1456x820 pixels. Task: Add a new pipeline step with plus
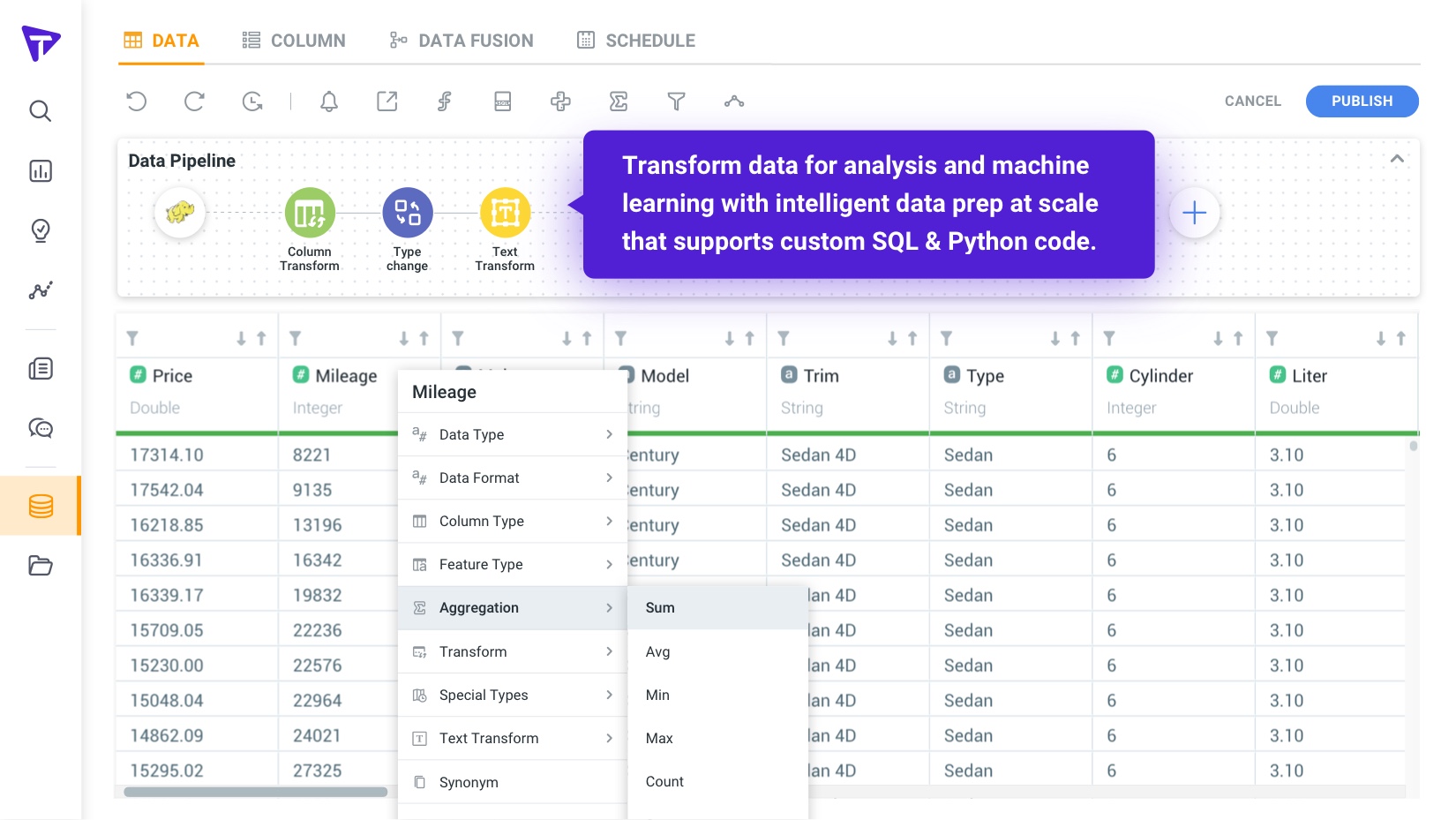1194,213
